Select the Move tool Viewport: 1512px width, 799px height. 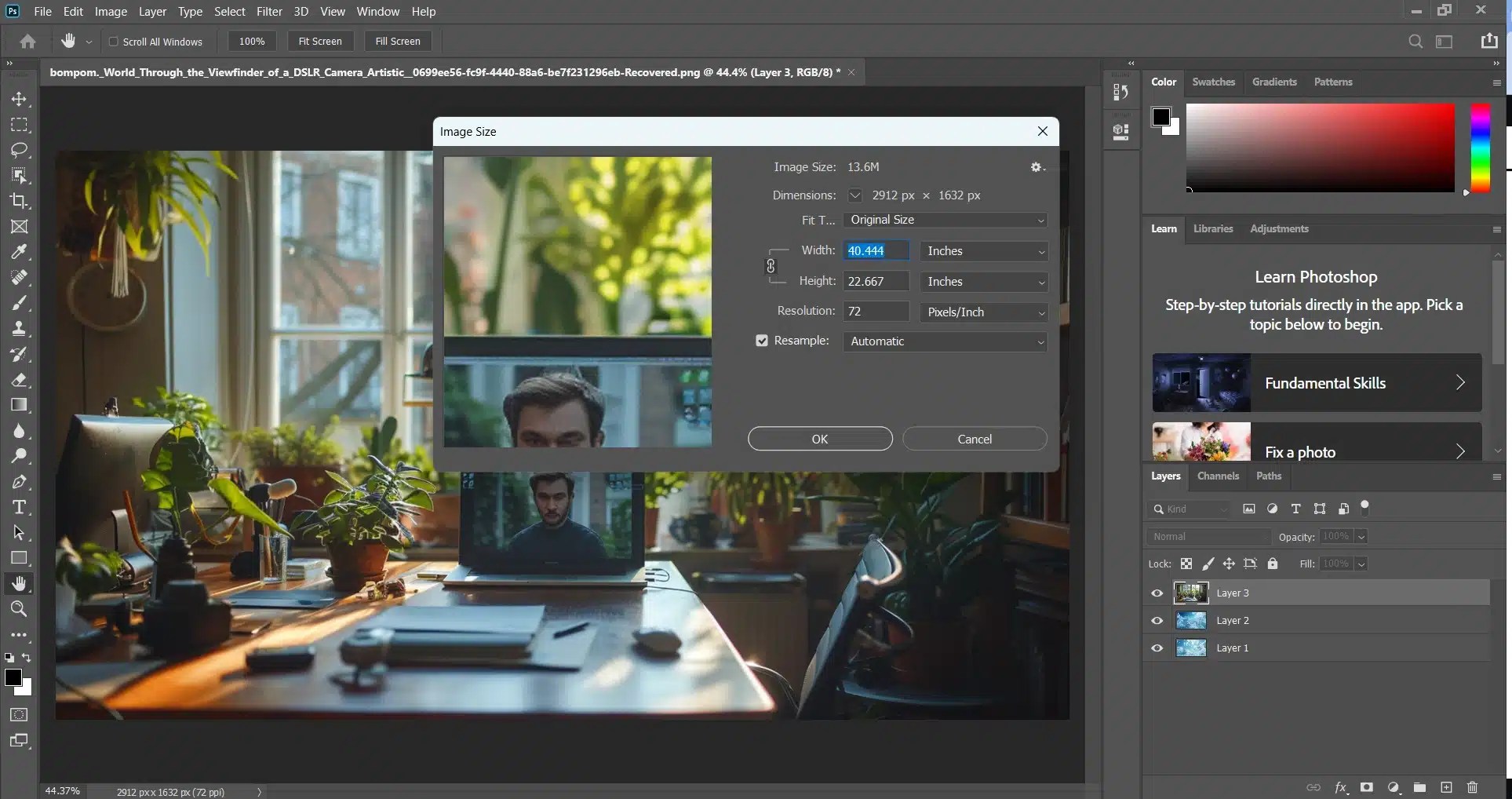(x=19, y=99)
